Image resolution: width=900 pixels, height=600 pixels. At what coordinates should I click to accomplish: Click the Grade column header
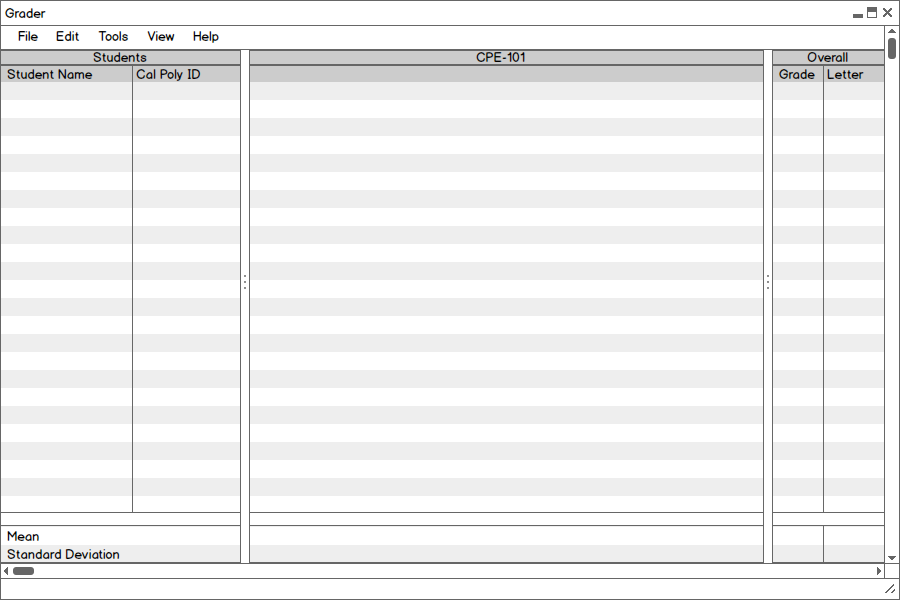[797, 75]
